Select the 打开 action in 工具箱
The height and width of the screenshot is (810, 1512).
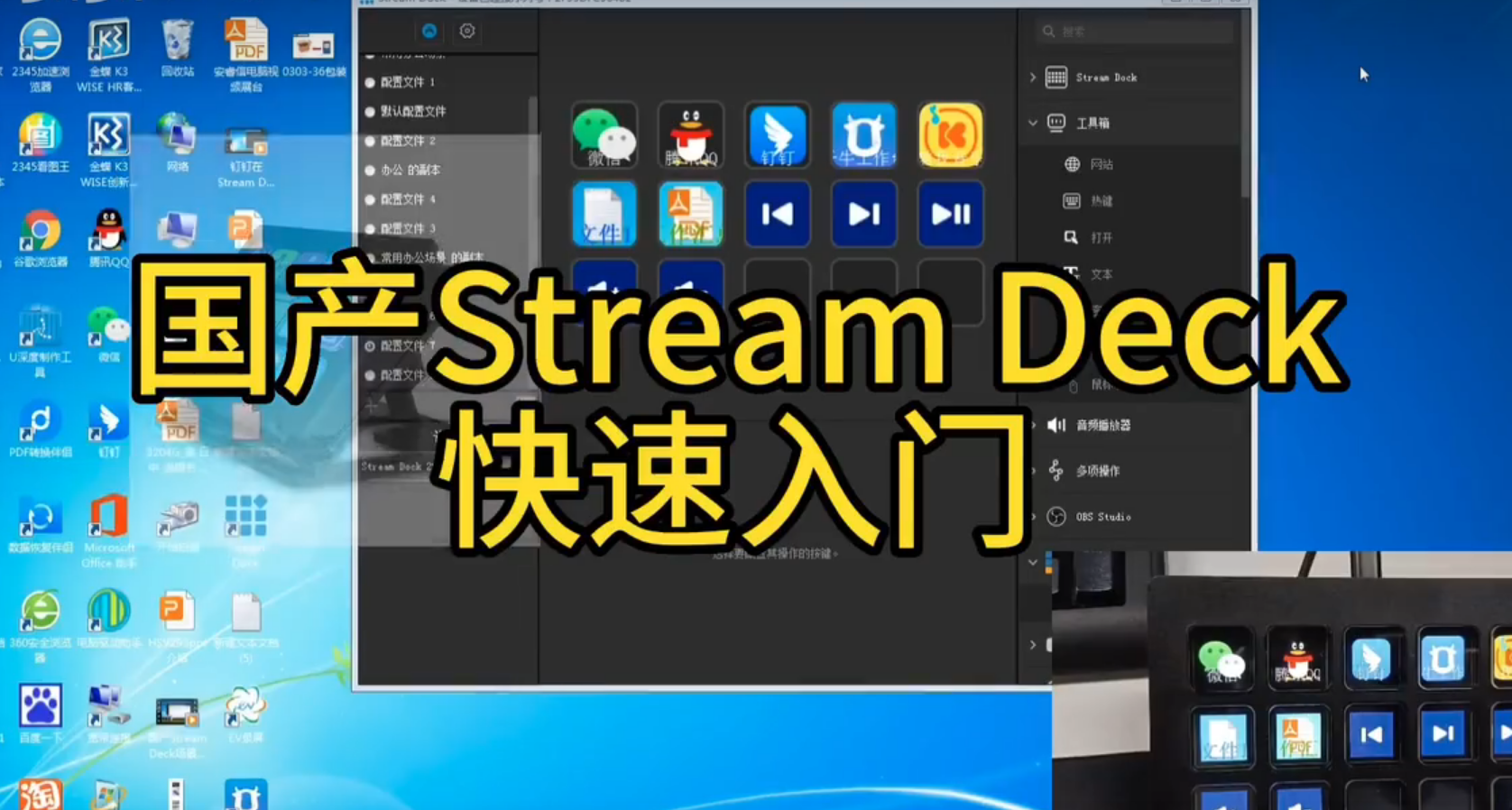tap(1090, 237)
